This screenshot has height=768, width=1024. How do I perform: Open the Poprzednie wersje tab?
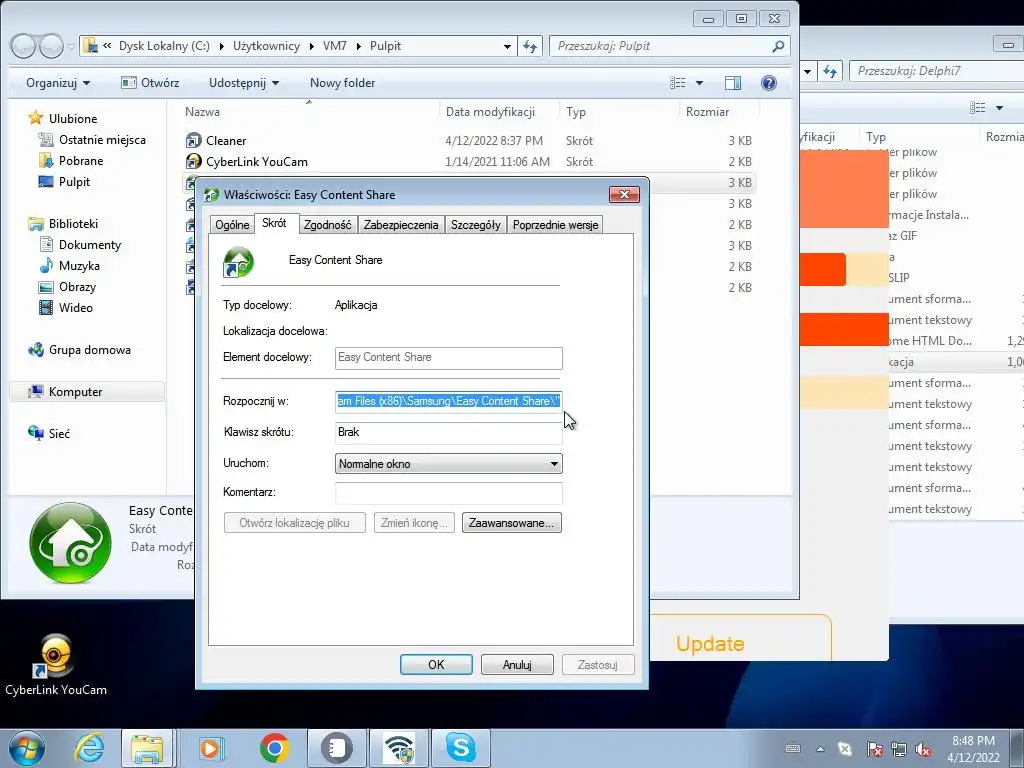click(555, 225)
